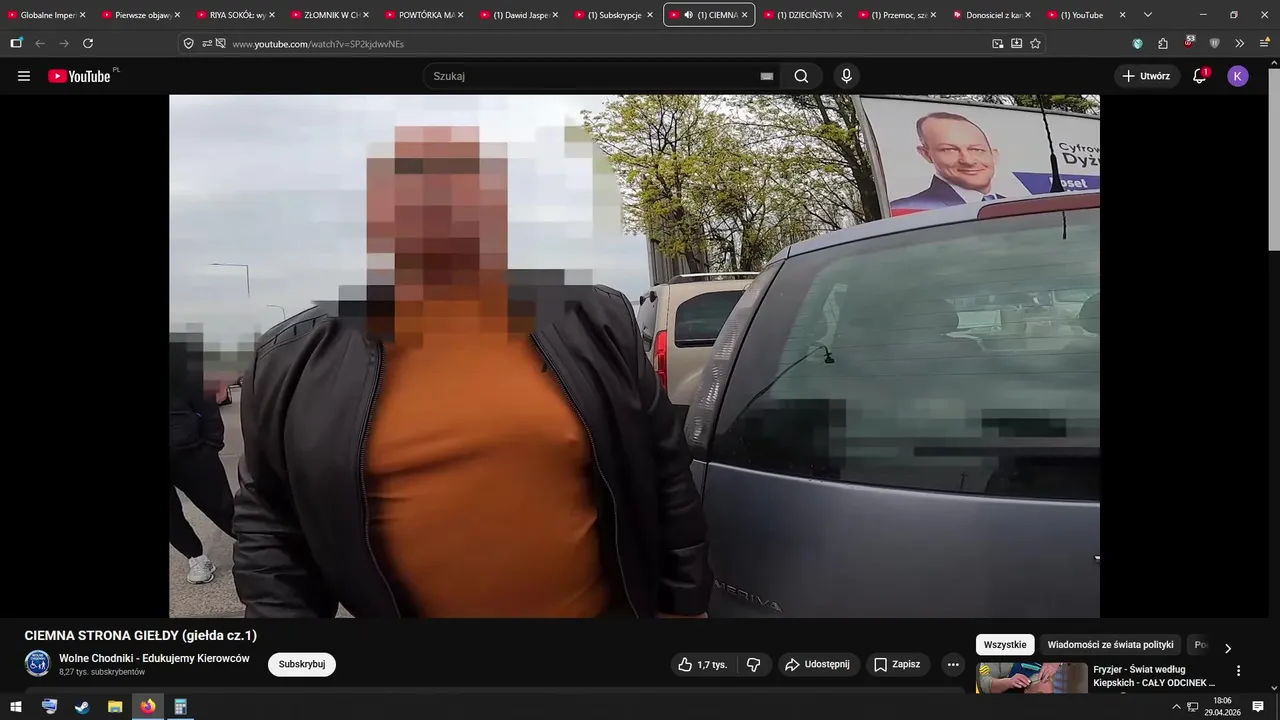Go to the YouTube home logo
Image resolution: width=1280 pixels, height=720 pixels.
pos(80,76)
